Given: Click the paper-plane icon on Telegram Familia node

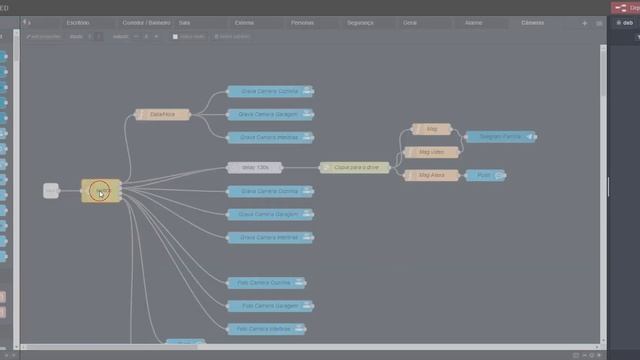Looking at the screenshot, I should [530, 137].
